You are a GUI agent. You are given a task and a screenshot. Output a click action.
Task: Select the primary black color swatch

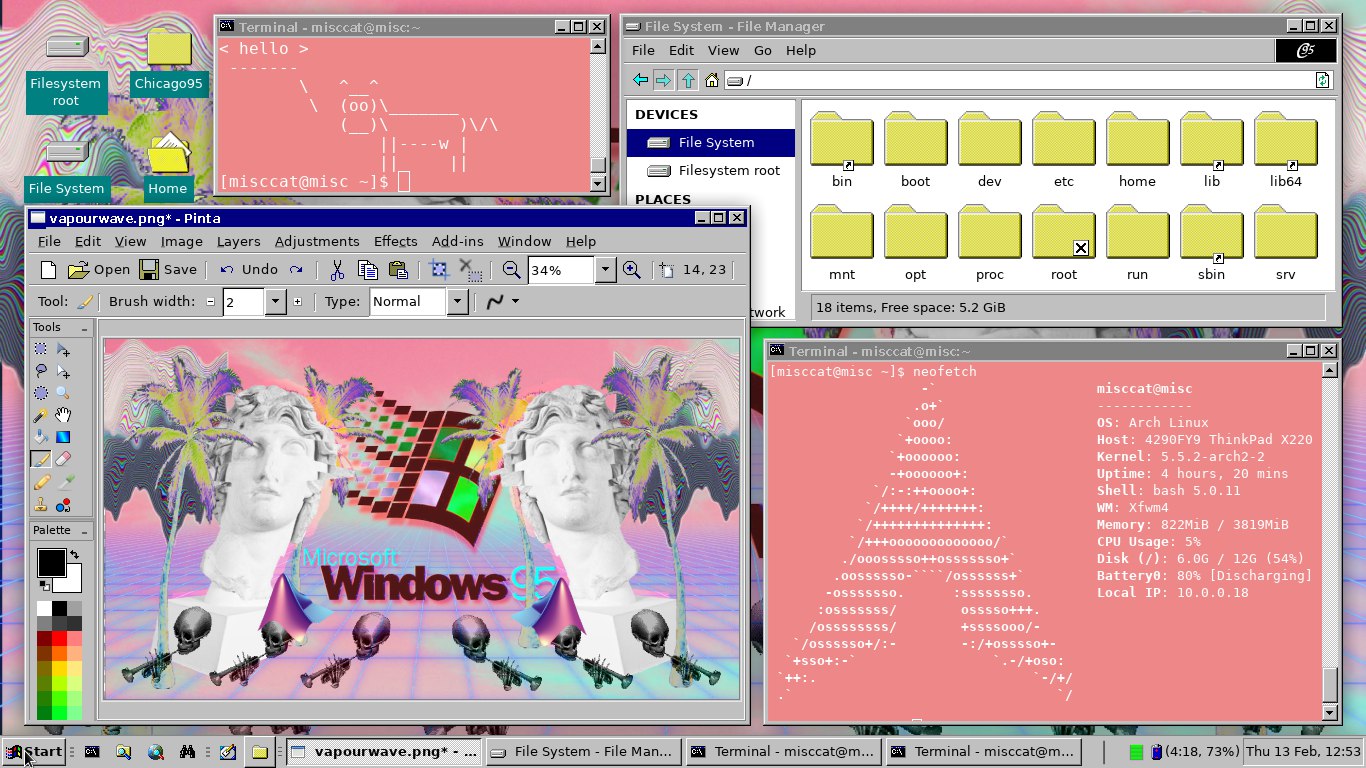(52, 563)
